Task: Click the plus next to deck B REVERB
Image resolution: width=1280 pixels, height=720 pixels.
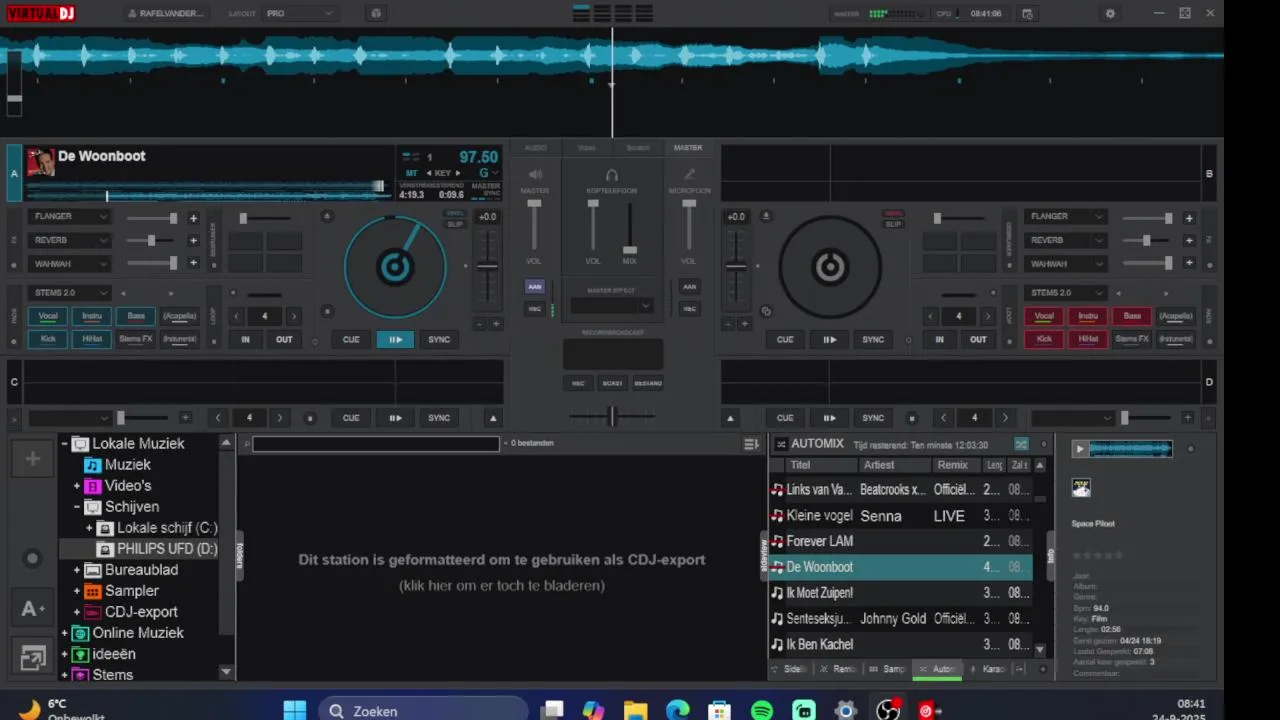Action: (x=1189, y=240)
